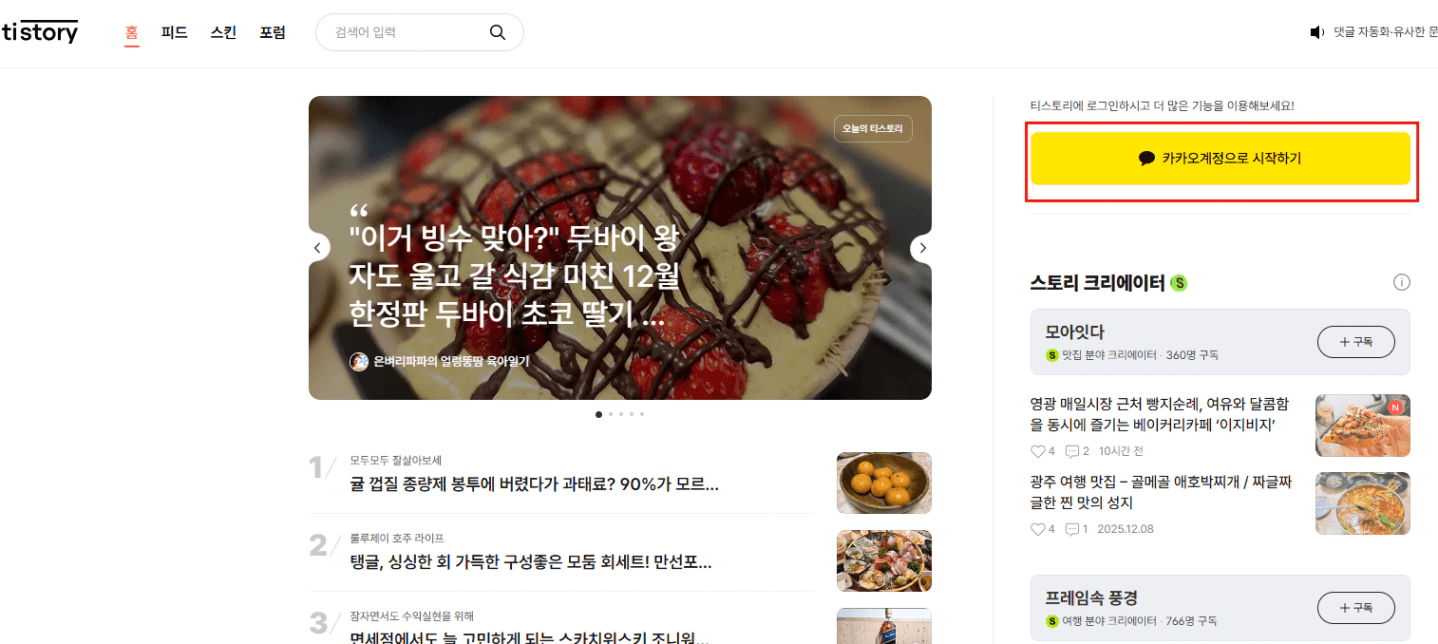This screenshot has width=1438, height=644.
Task: Click the search magnifier icon
Action: point(497,32)
